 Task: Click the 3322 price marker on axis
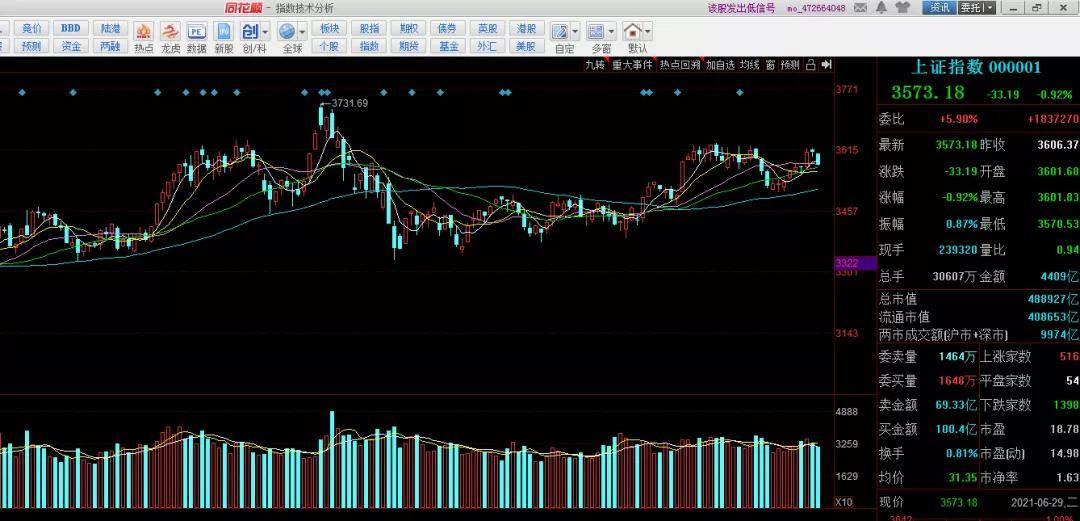pyautogui.click(x=847, y=262)
